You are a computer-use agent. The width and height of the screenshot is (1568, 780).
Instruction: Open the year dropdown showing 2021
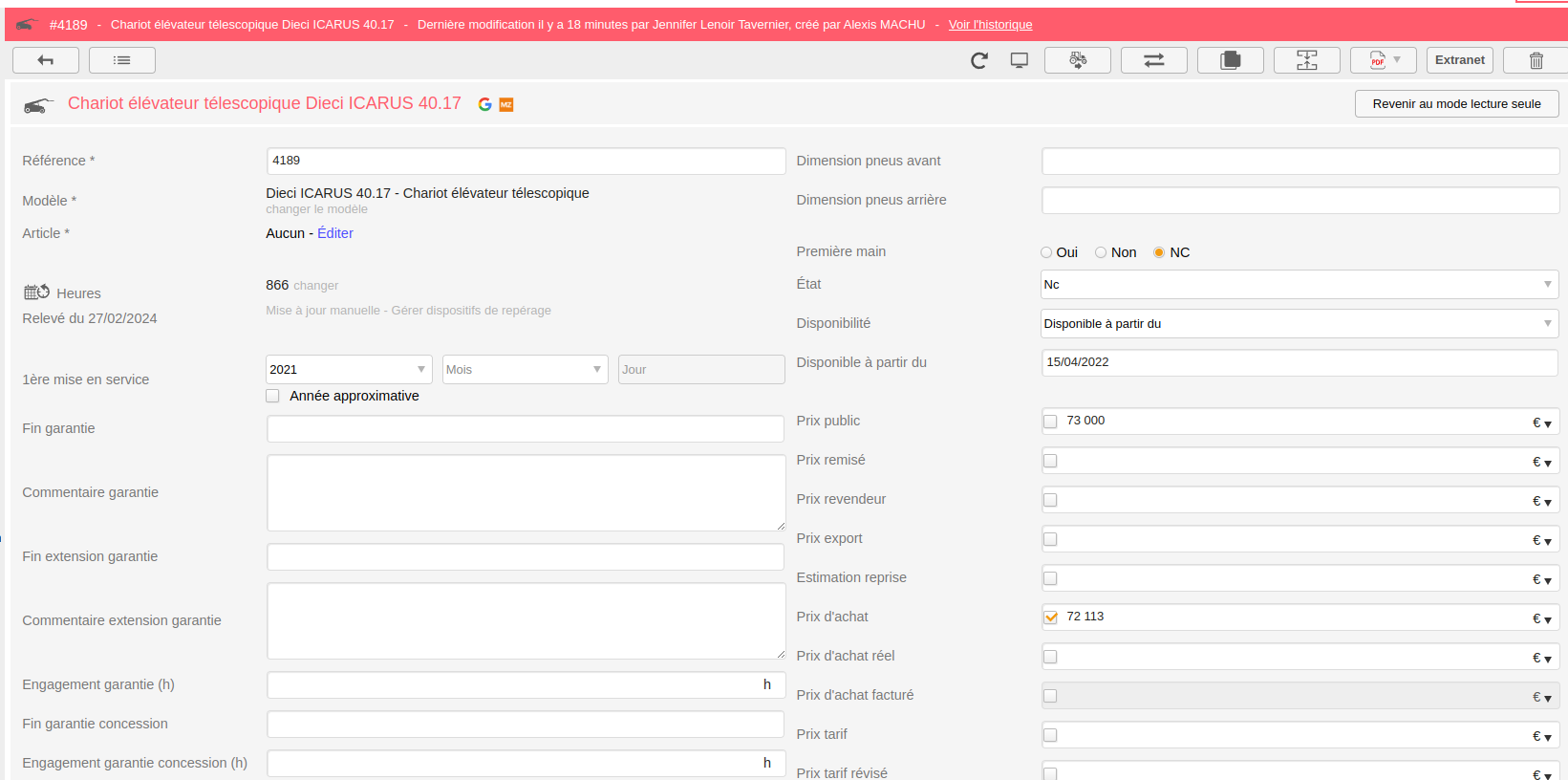[349, 370]
